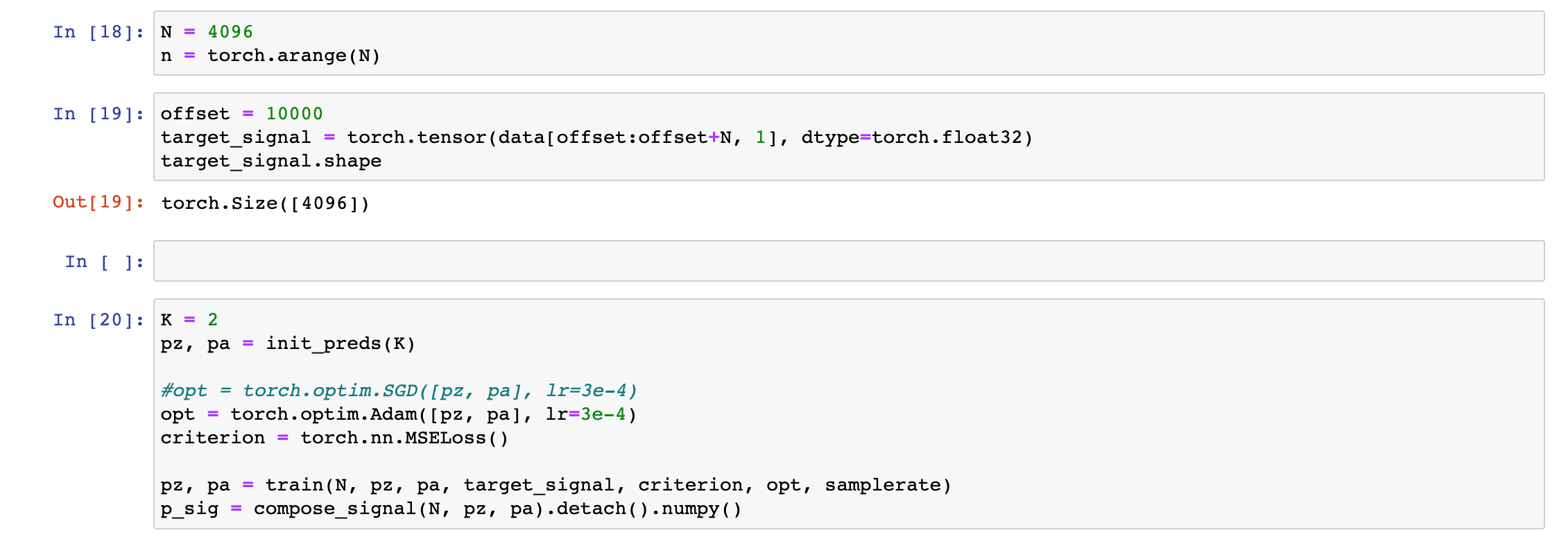The width and height of the screenshot is (1568, 537).
Task: Click the empty In [ ] prompt
Action: click(x=105, y=262)
